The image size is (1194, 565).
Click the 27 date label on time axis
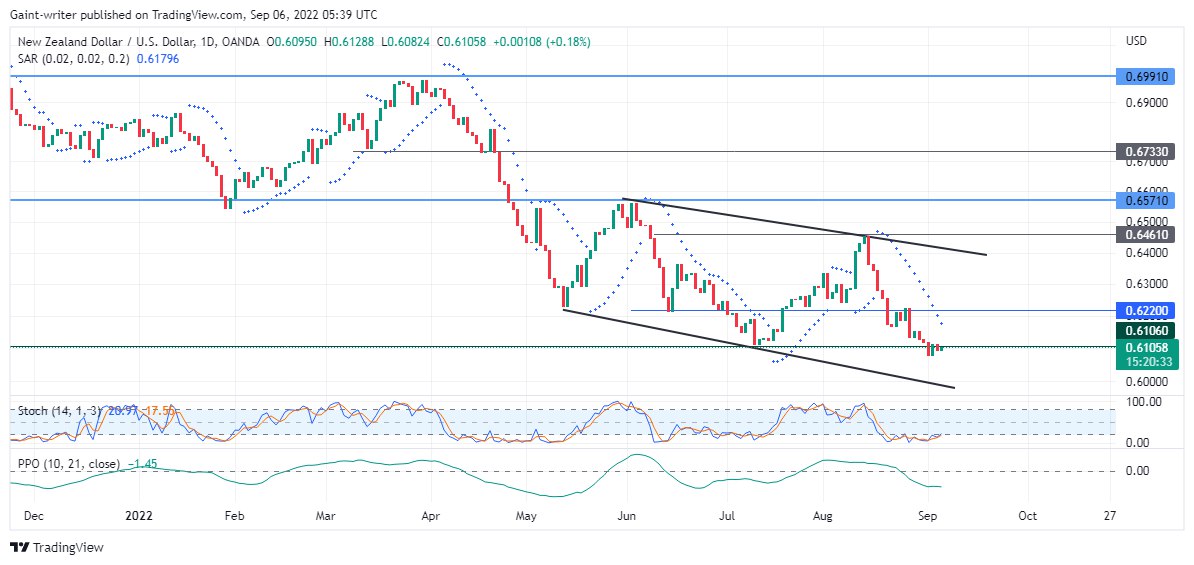[1109, 516]
